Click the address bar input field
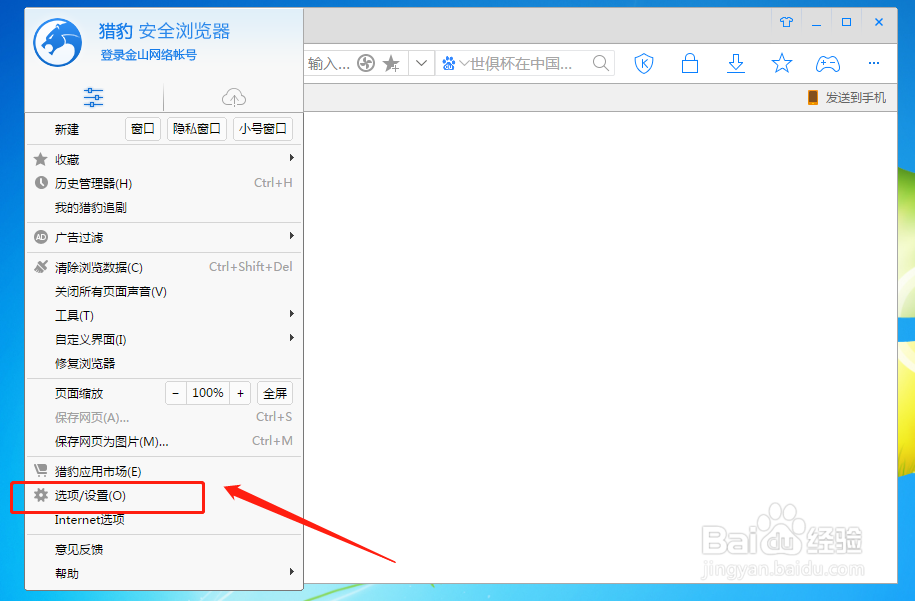Image resolution: width=915 pixels, height=601 pixels. [x=329, y=63]
